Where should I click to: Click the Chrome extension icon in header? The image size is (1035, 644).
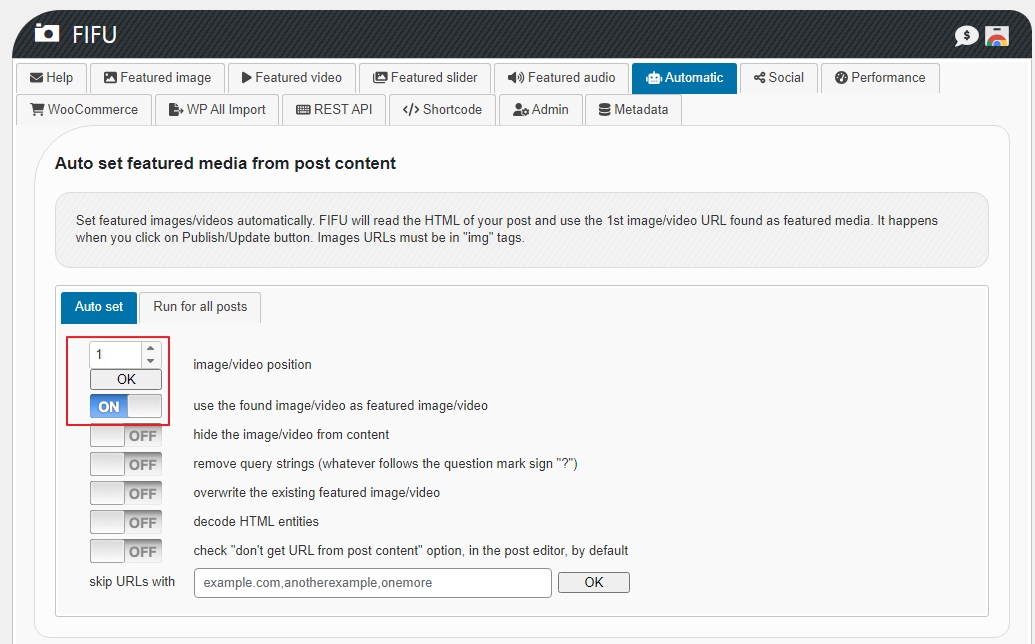point(996,36)
